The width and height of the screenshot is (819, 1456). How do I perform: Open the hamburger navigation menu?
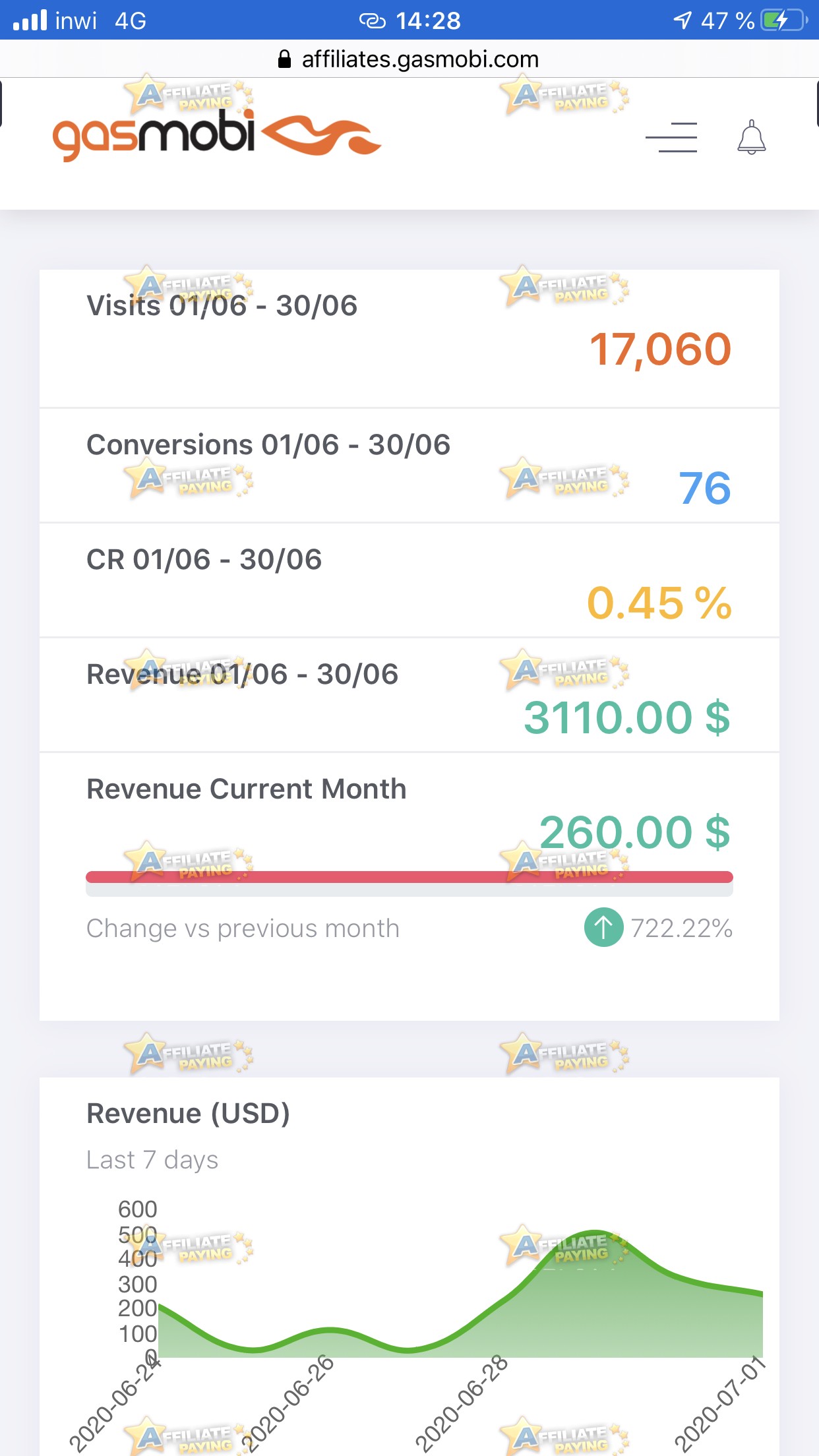click(671, 137)
